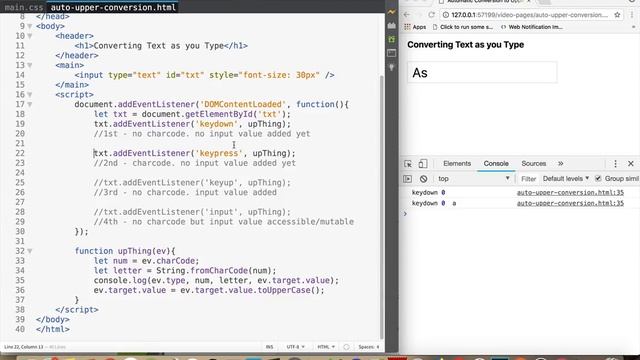This screenshot has height=360, width=640.
Task: Open the Apps grid in bookmarks bar
Action: [x=407, y=27]
